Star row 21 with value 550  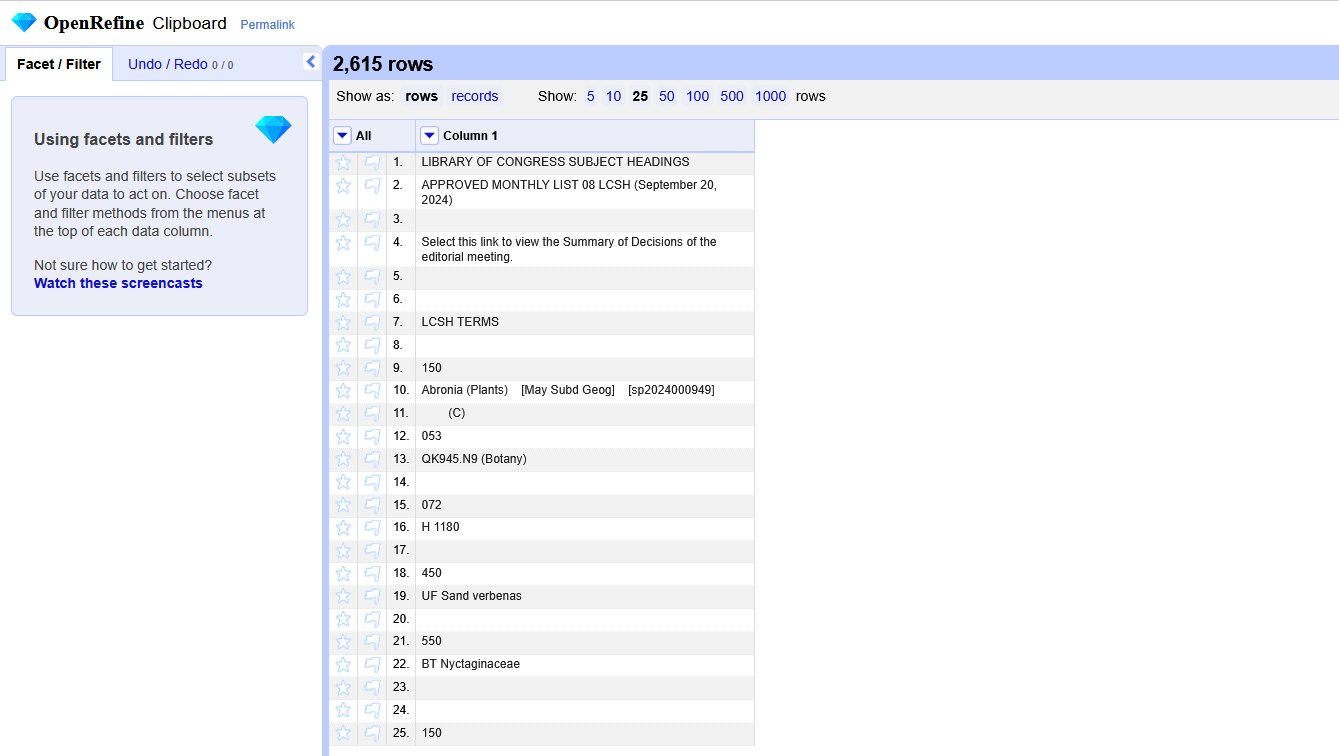click(x=343, y=641)
